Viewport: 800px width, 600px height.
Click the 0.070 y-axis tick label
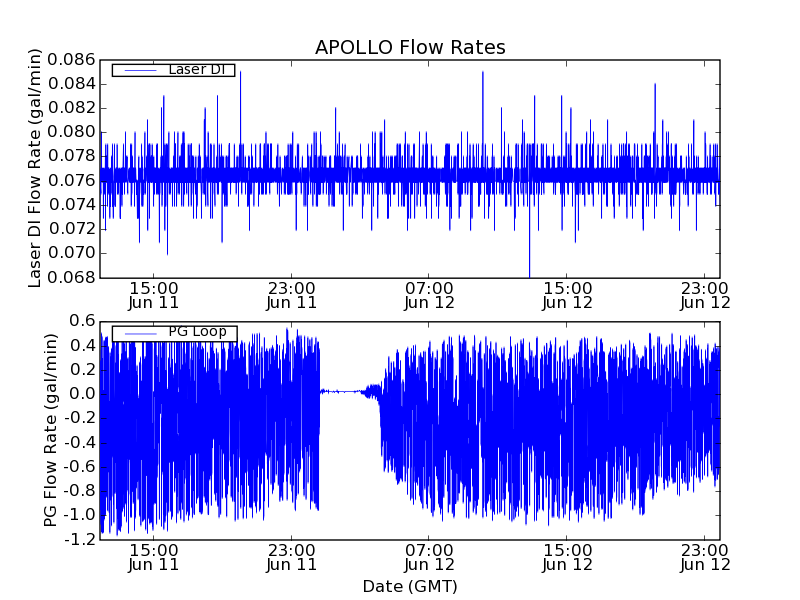pos(71,253)
